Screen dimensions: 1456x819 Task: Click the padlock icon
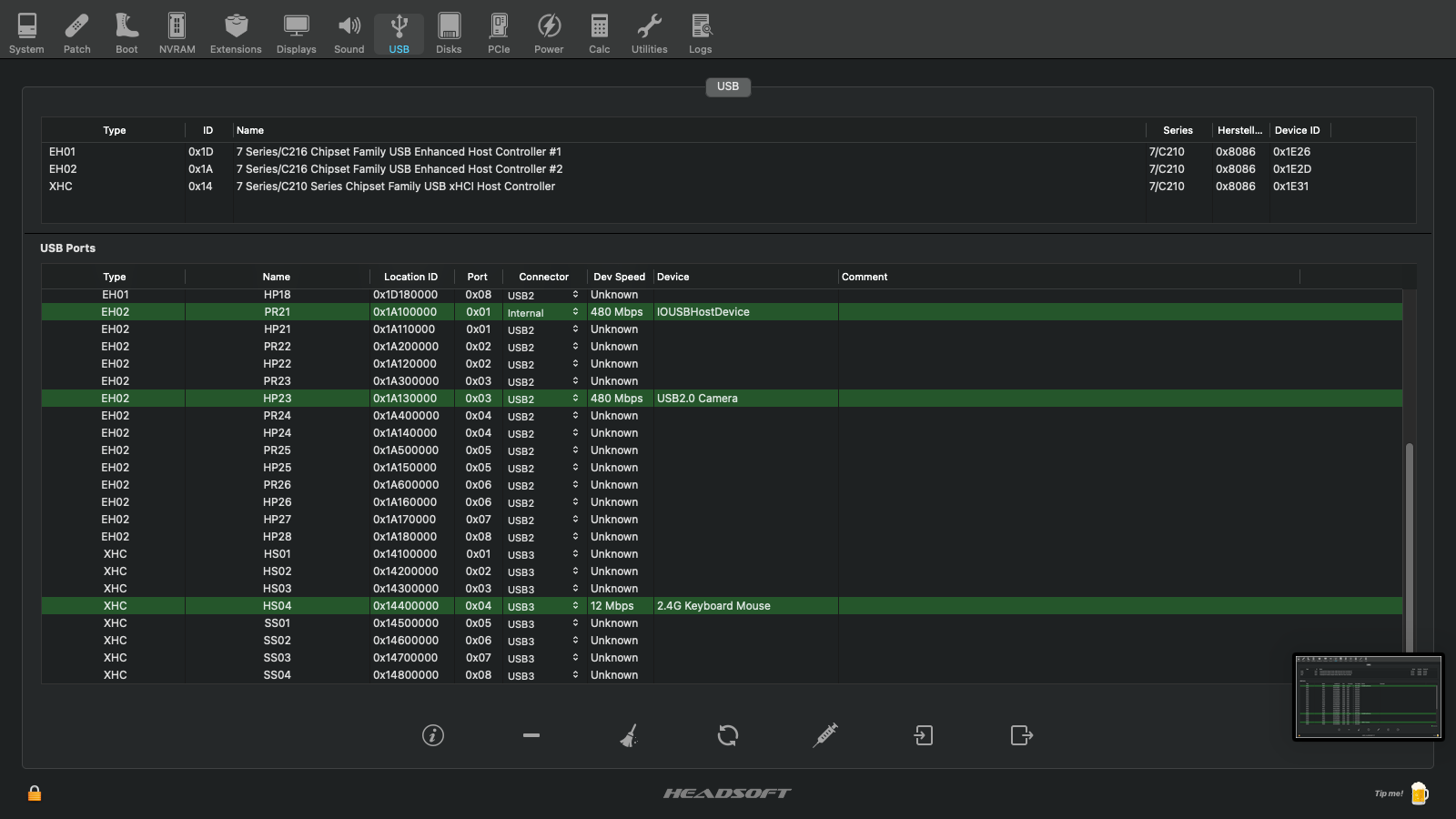pos(35,794)
